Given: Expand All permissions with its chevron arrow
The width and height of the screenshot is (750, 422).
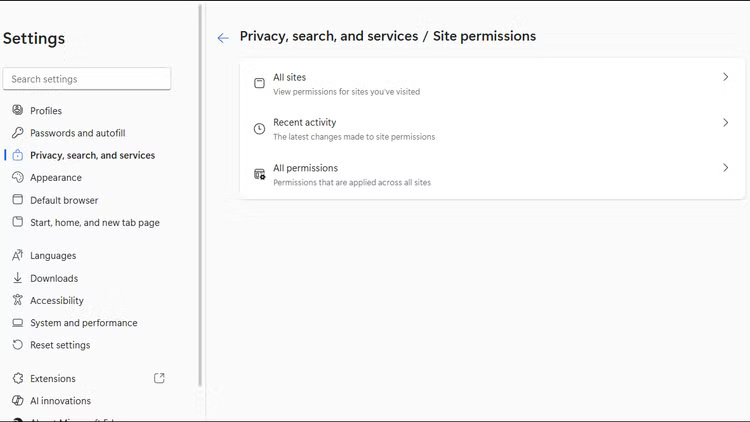Looking at the screenshot, I should (x=725, y=168).
